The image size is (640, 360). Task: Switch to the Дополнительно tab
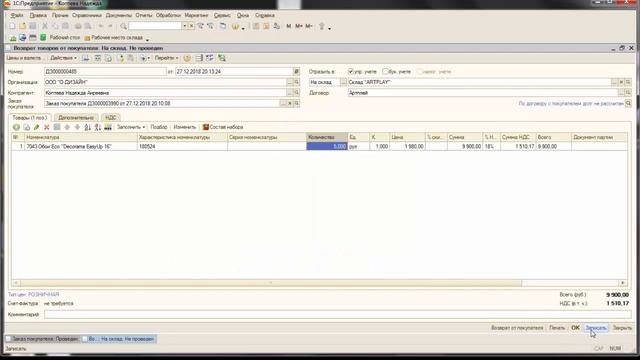[76, 118]
